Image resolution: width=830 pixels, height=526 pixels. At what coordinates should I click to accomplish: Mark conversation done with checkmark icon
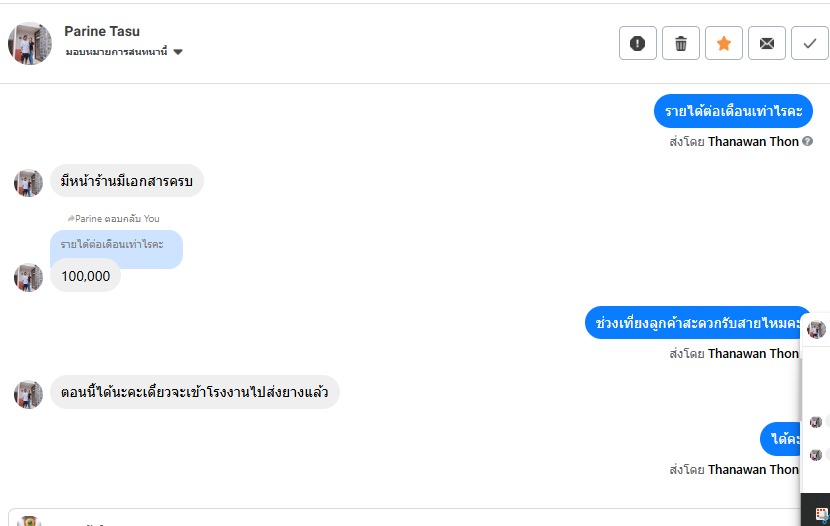(x=810, y=43)
